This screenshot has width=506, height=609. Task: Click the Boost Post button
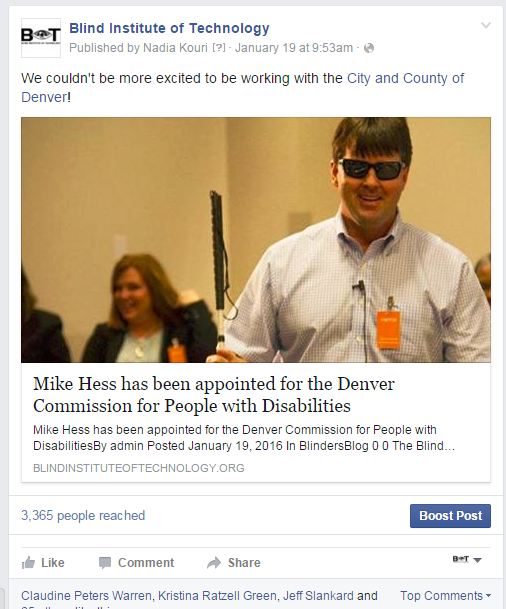[x=450, y=516]
